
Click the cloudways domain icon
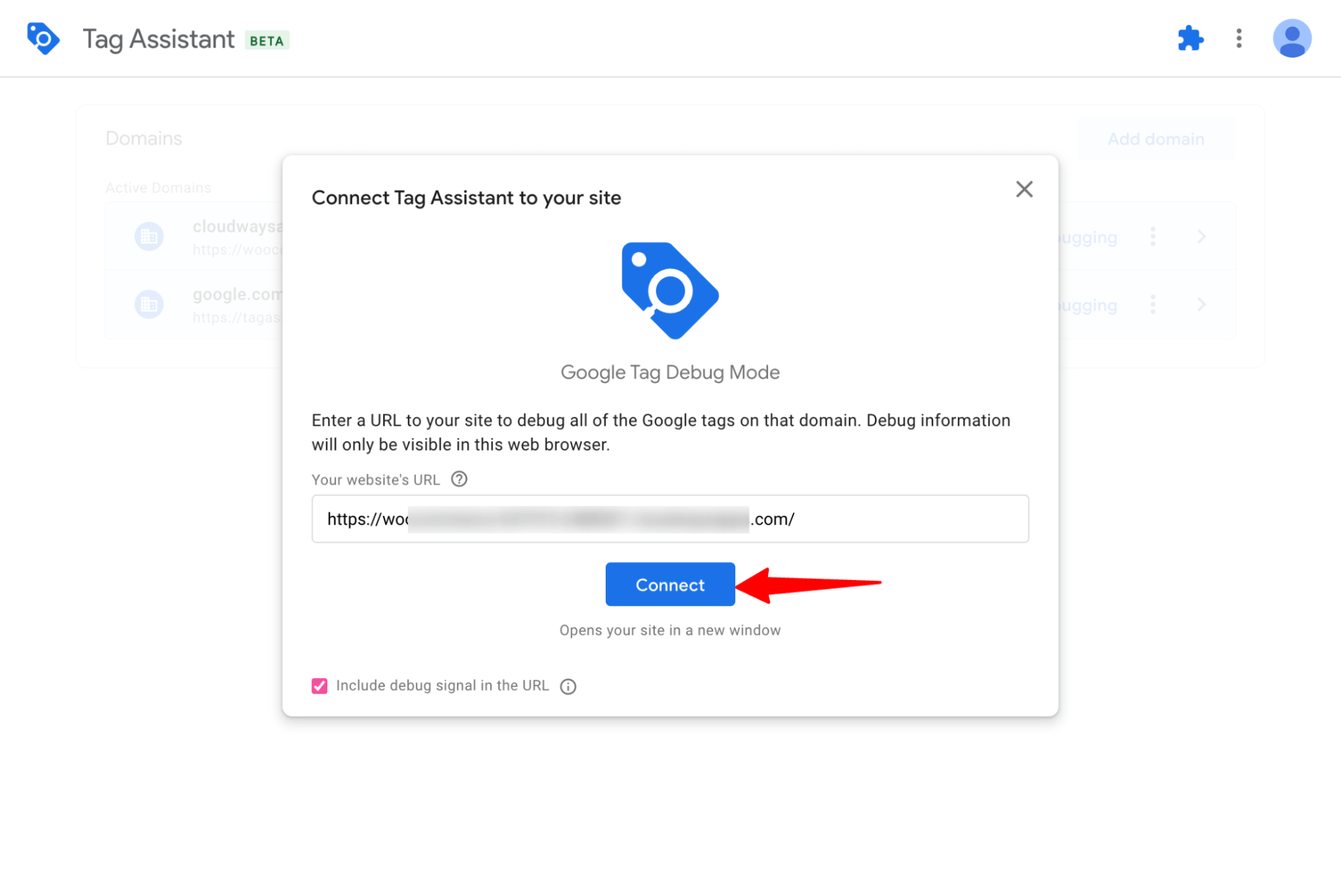[150, 237]
